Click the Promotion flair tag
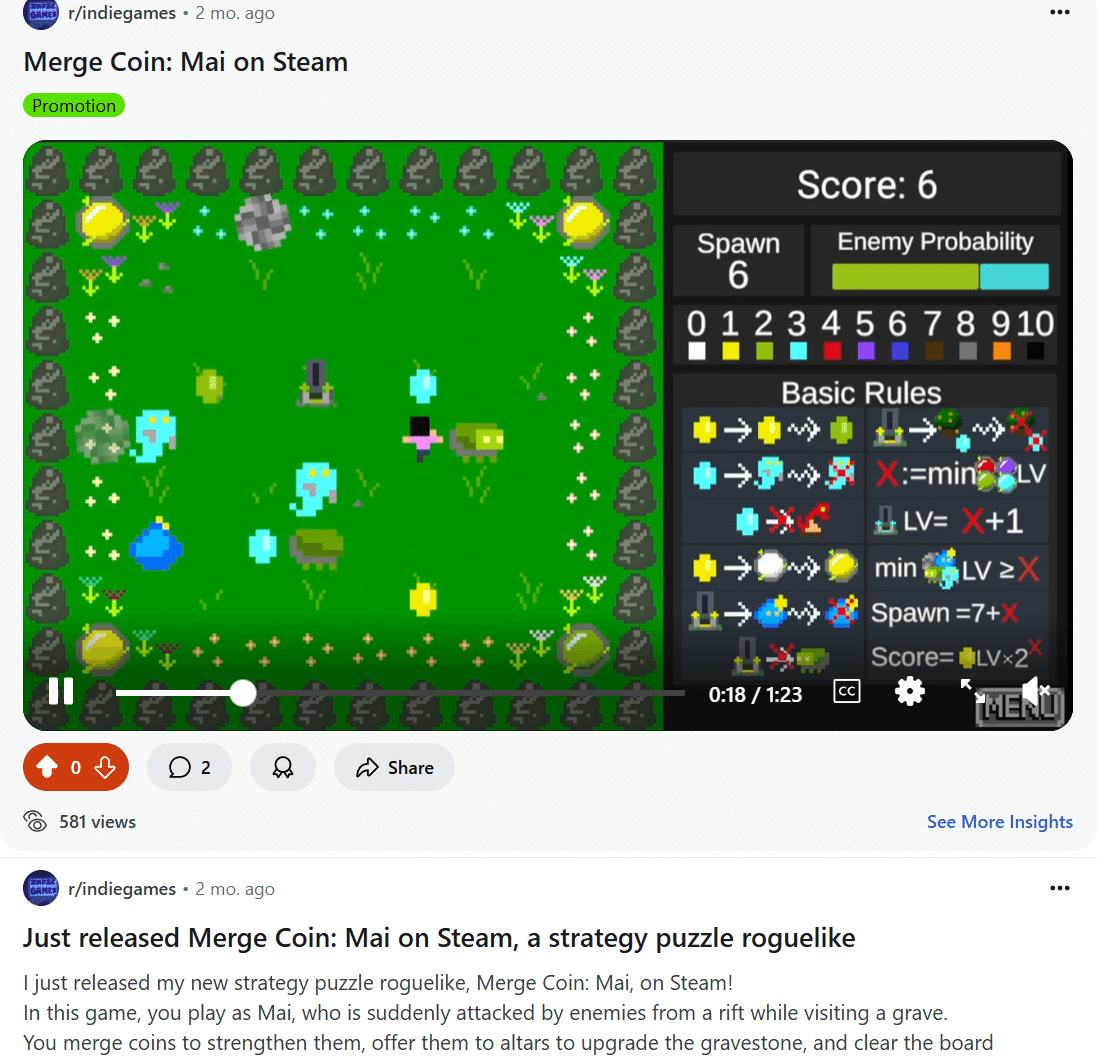Screen dimensions: 1104x1064 coord(74,106)
